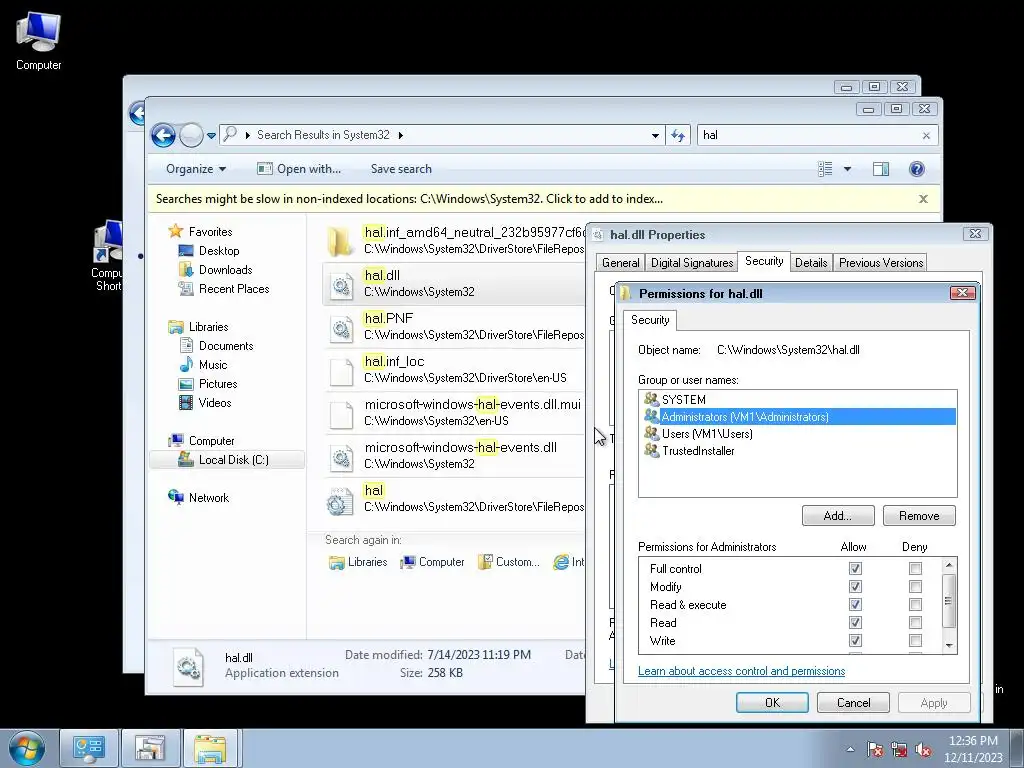Click the Back navigation arrow in Explorer
1024x768 pixels.
coord(163,135)
